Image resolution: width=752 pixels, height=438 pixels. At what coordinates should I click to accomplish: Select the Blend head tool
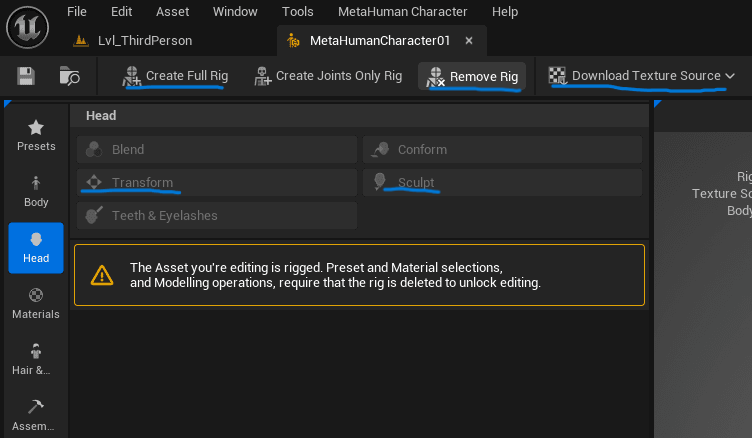pos(217,150)
